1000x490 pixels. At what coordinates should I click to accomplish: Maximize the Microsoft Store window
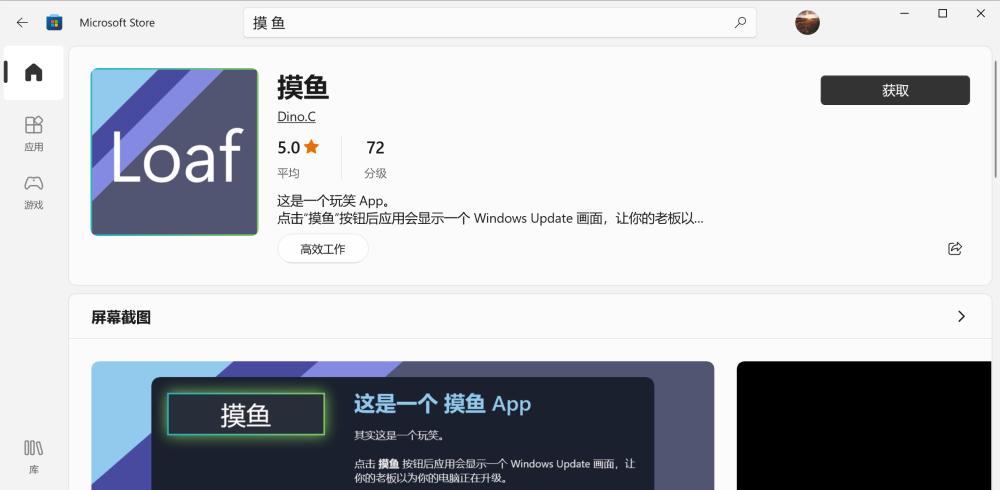click(943, 13)
